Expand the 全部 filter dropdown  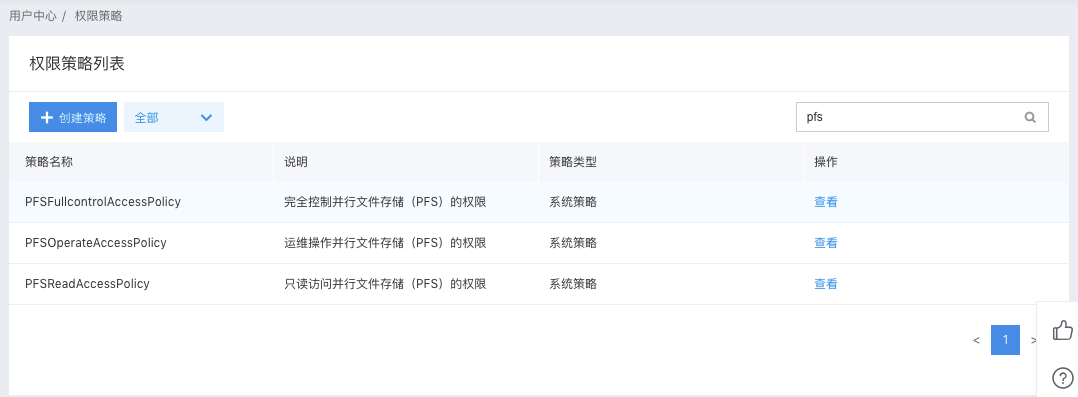174,117
